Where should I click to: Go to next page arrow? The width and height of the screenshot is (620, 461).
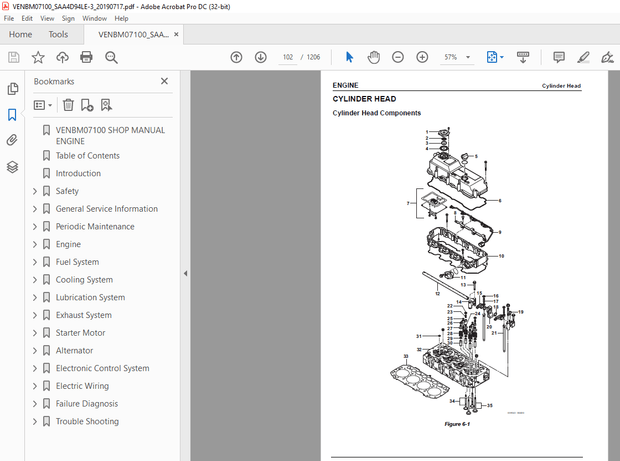click(261, 57)
